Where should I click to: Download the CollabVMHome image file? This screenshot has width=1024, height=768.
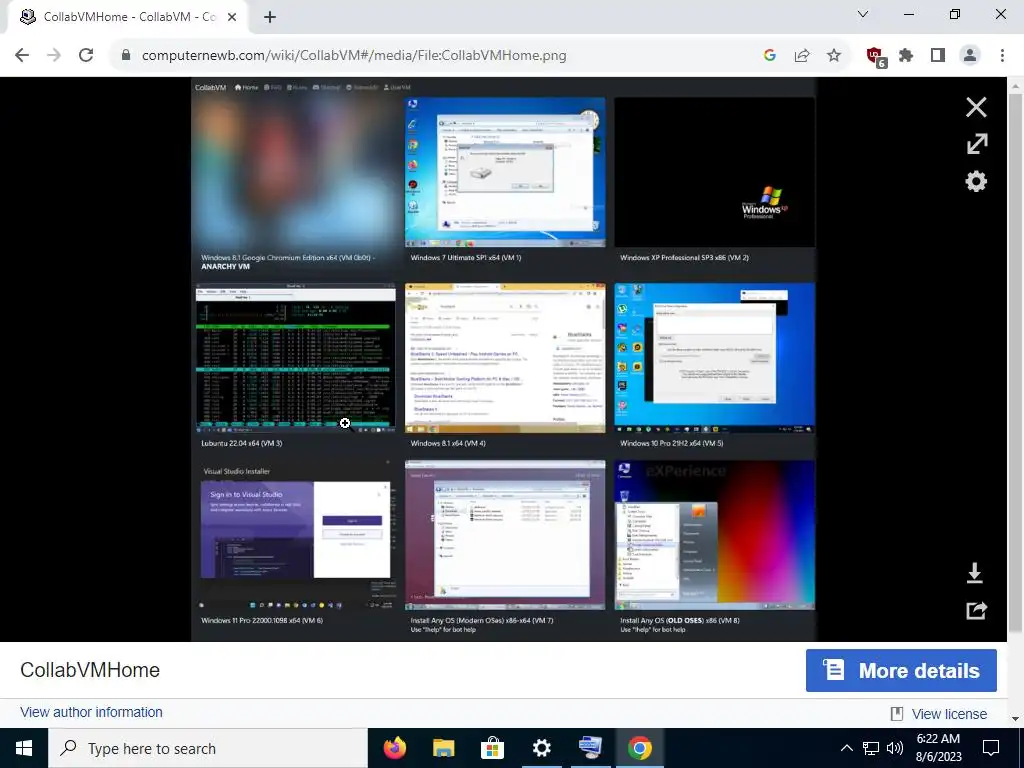[x=974, y=573]
